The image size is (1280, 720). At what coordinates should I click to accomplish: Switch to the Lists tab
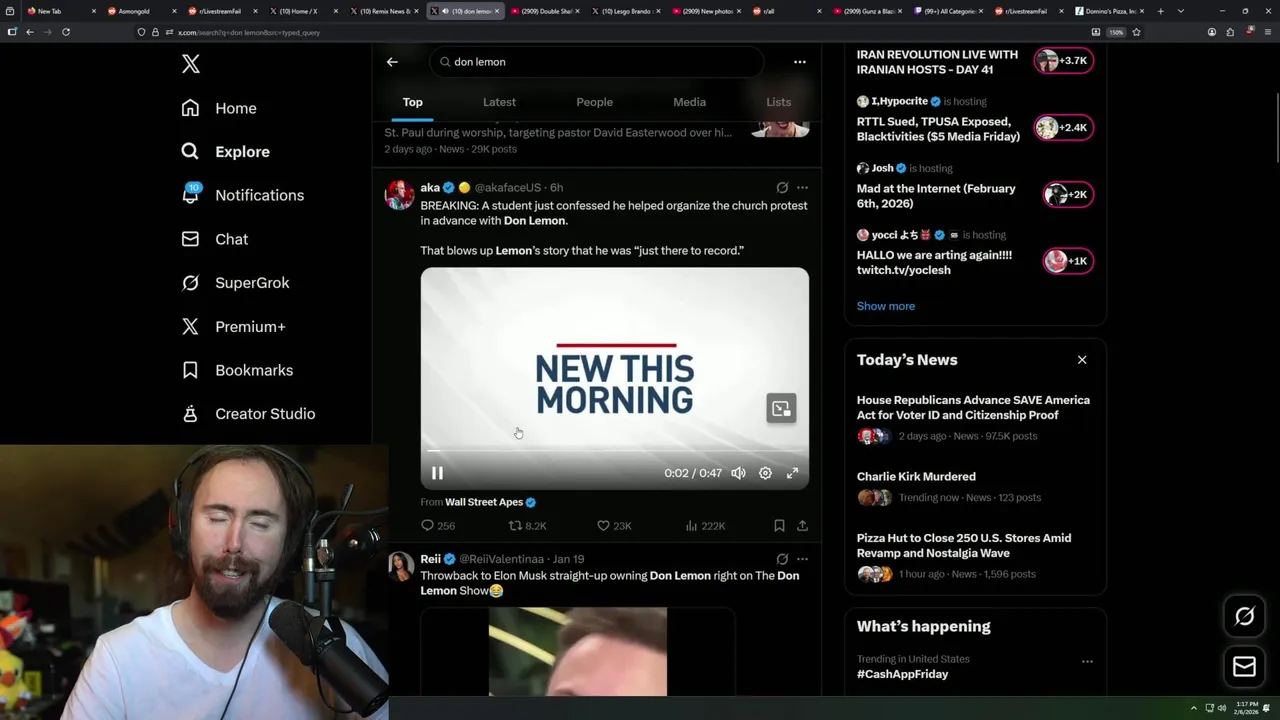coord(778,102)
